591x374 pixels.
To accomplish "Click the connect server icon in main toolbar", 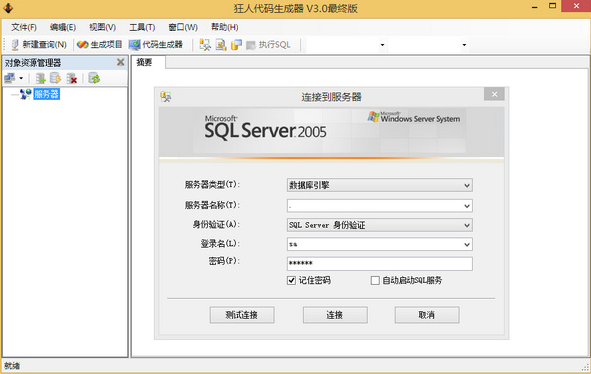I will click(205, 44).
